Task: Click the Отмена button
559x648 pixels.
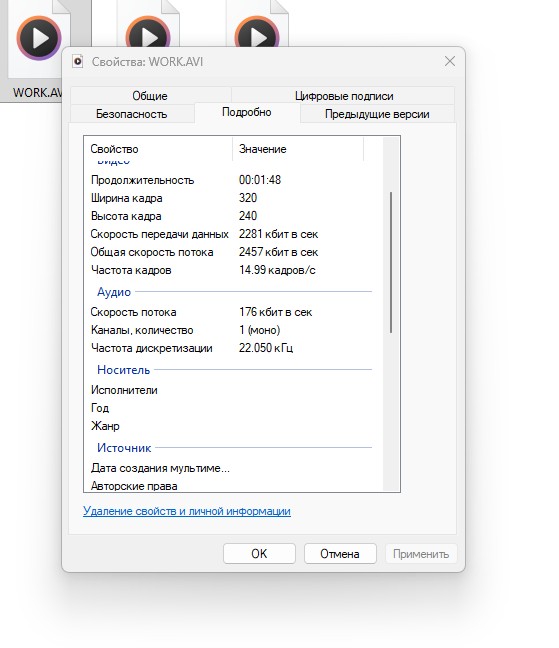Action: coord(340,553)
